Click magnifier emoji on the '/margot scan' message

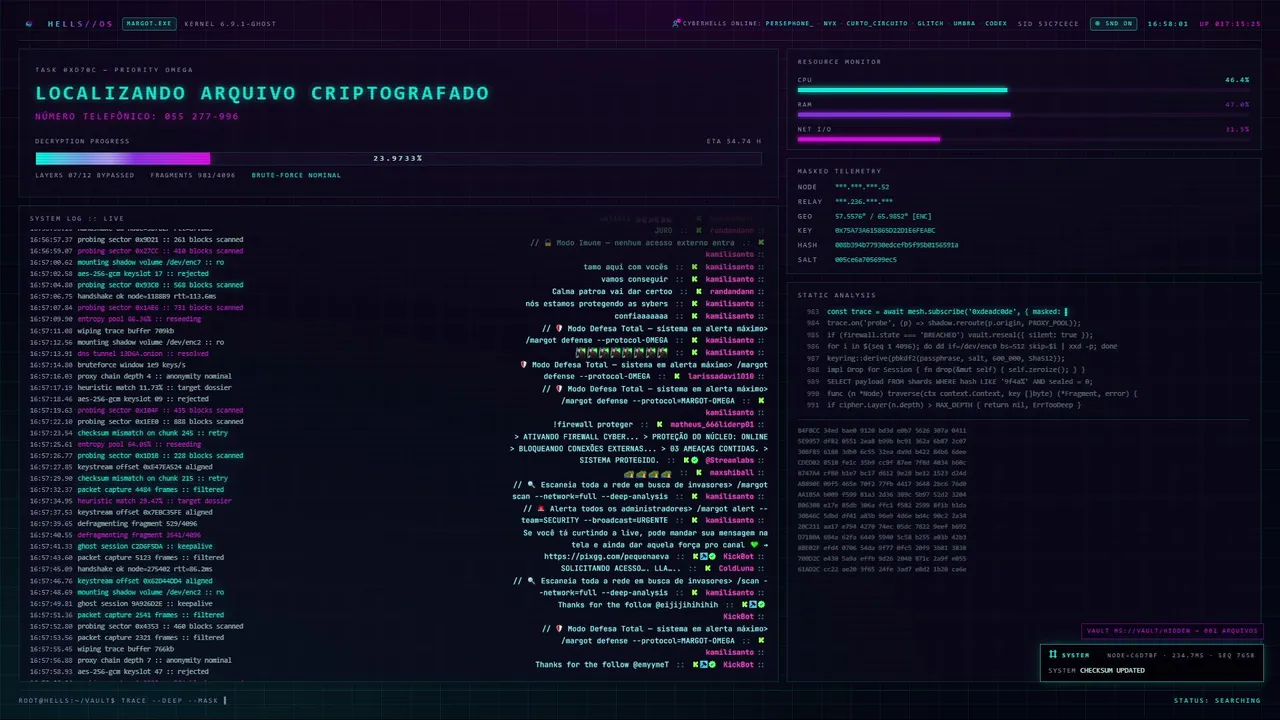coord(531,484)
